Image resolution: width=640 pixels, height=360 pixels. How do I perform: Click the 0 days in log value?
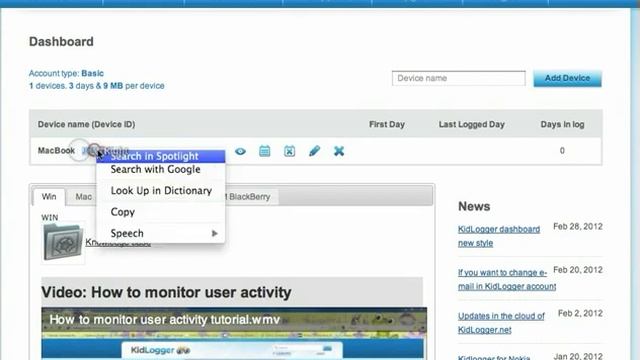[562, 151]
